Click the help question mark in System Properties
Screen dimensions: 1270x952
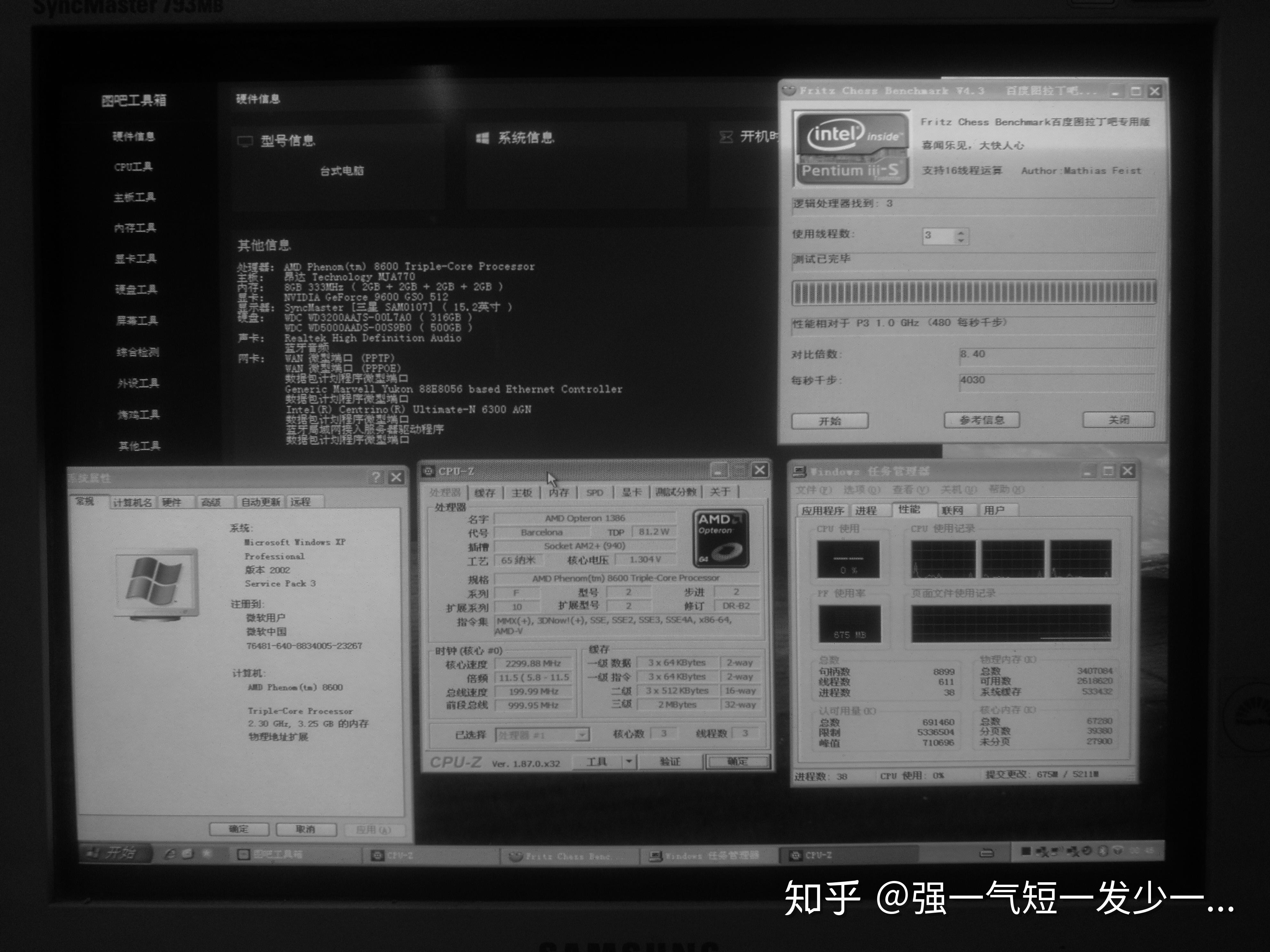[376, 477]
